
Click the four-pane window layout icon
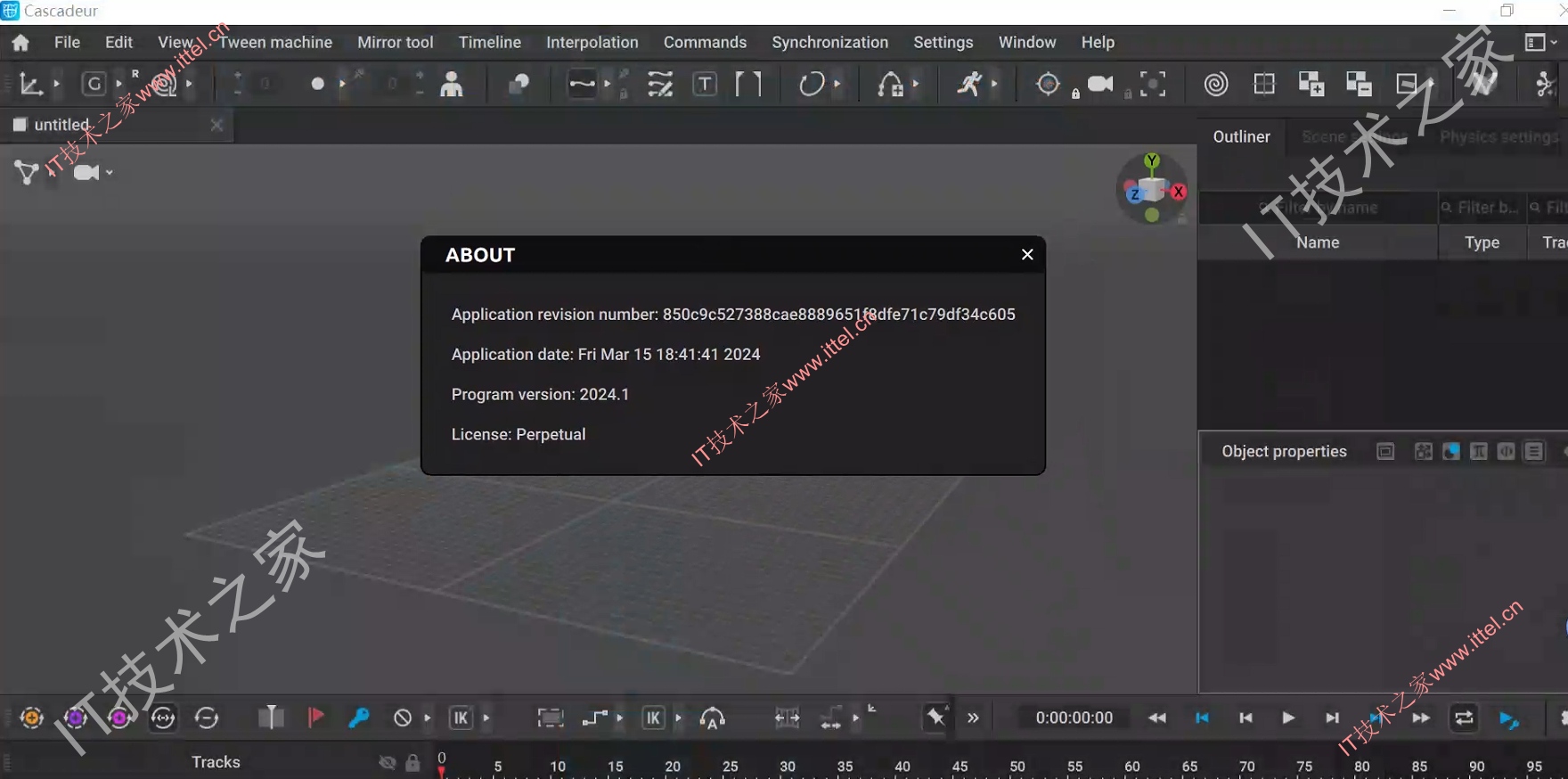click(1264, 85)
